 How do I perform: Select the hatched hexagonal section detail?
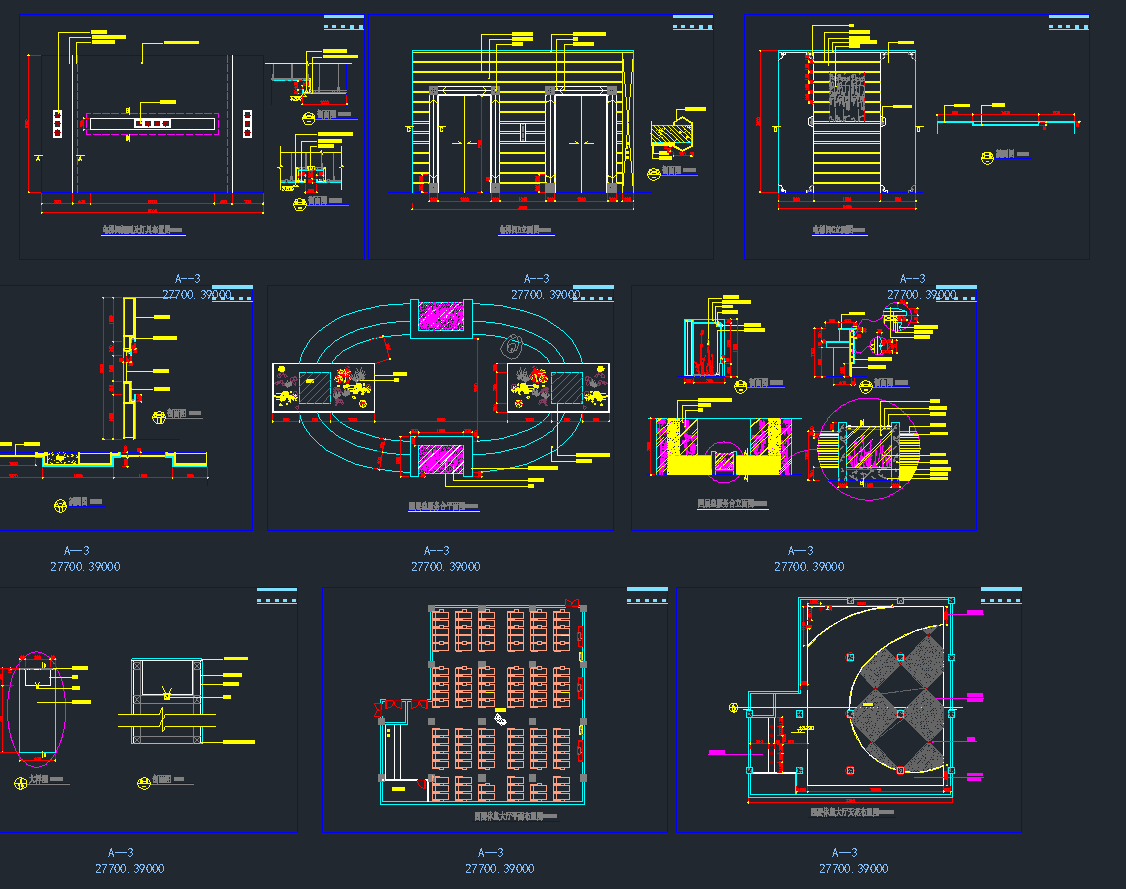[673, 134]
